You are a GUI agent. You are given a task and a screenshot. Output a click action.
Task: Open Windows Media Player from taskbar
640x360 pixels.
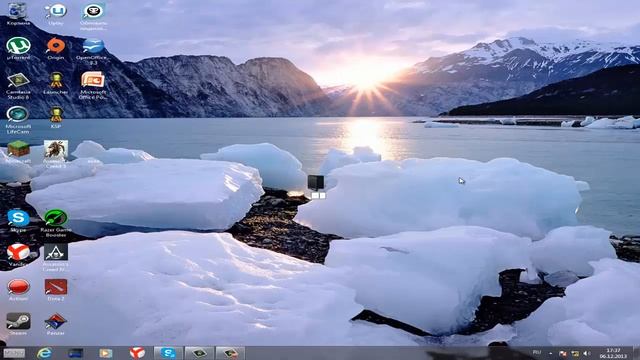pyautogui.click(x=106, y=353)
